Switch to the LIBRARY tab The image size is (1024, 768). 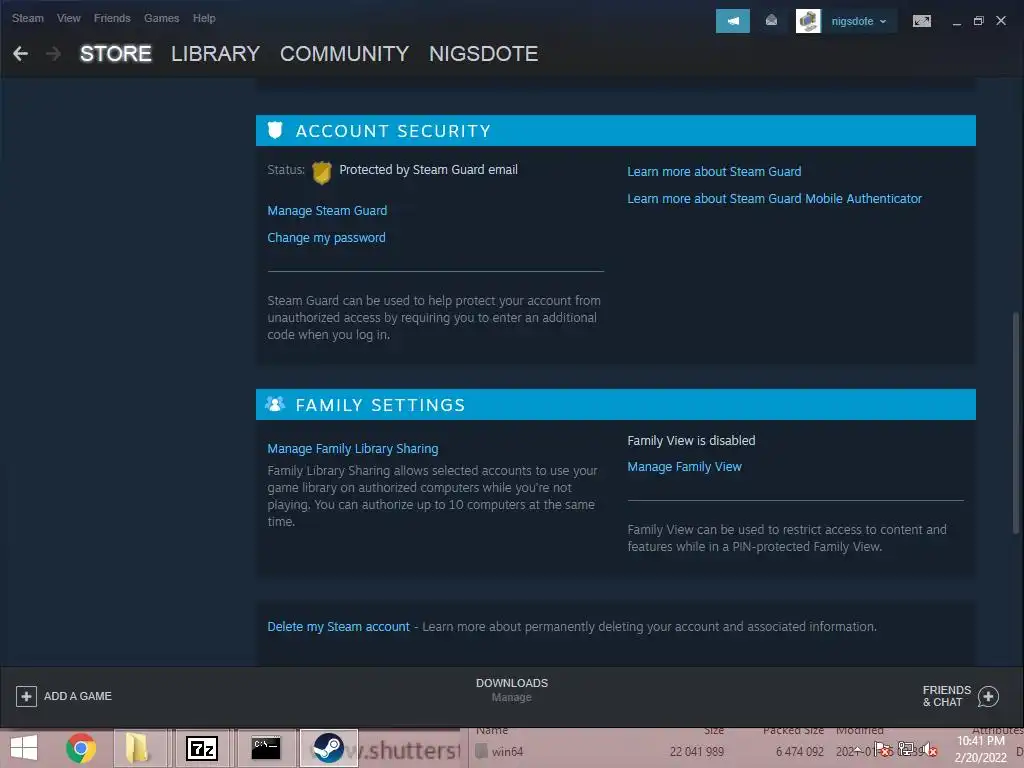(x=216, y=54)
